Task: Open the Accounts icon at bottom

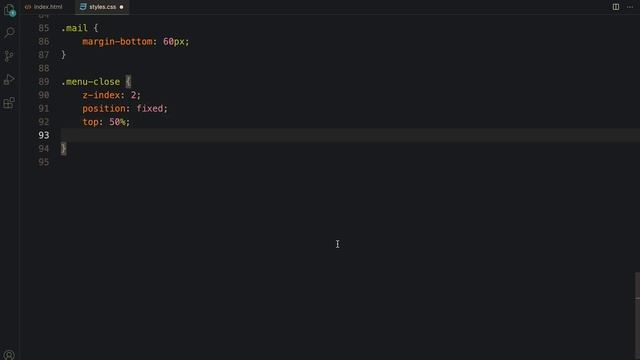Action: (x=9, y=355)
